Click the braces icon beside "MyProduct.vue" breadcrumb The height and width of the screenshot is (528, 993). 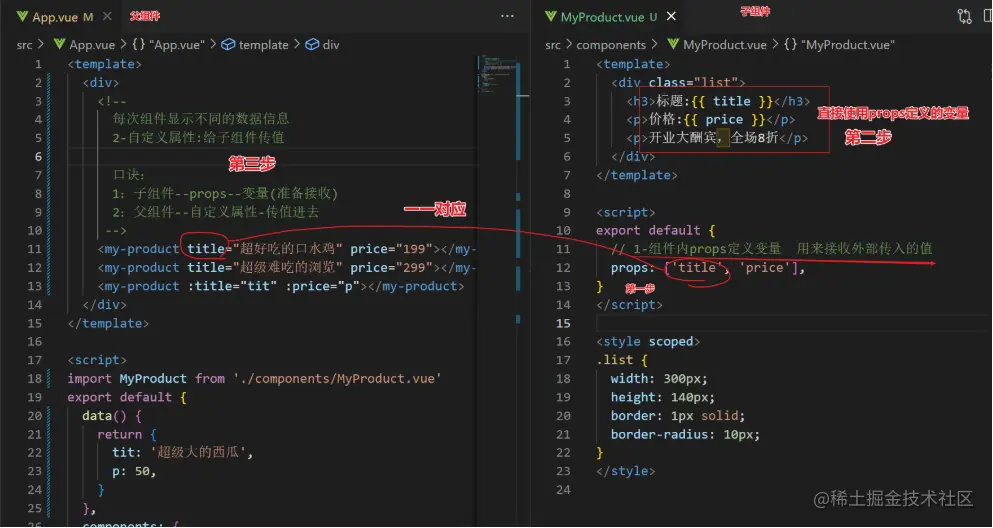790,45
